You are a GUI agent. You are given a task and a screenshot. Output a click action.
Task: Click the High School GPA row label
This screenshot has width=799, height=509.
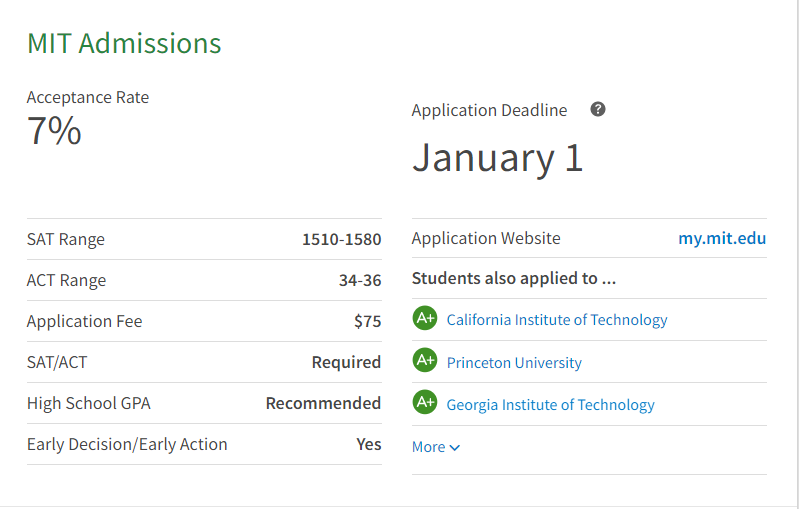click(x=89, y=403)
